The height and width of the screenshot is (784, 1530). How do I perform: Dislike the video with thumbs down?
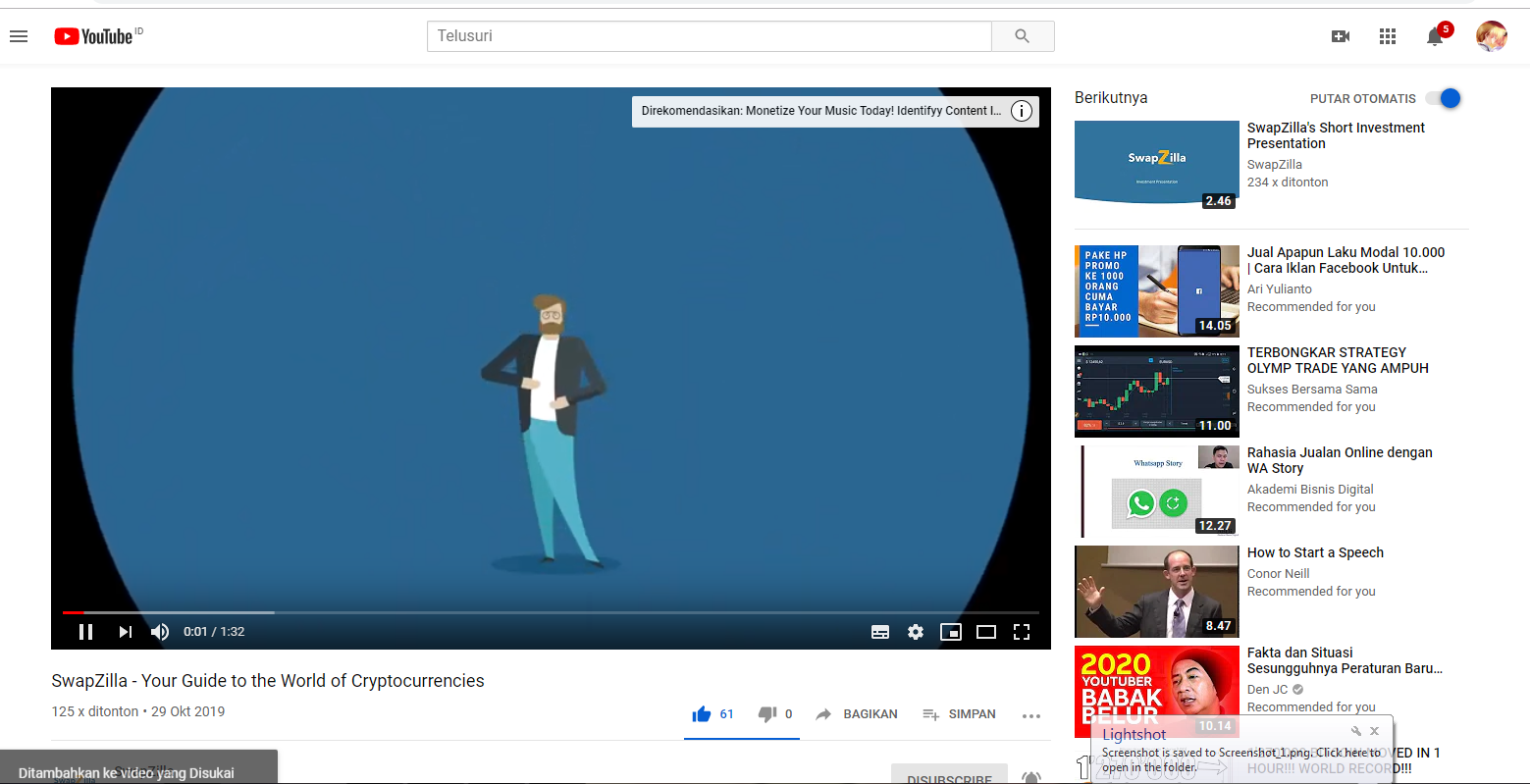click(x=767, y=714)
